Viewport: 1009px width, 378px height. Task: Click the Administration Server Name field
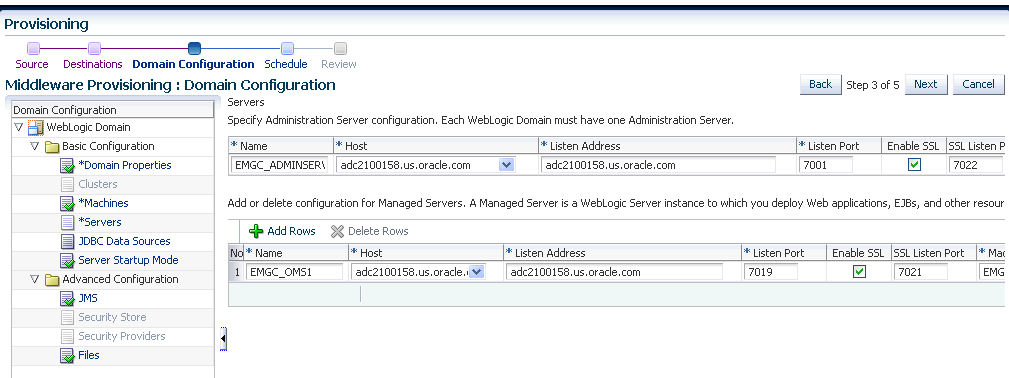point(279,165)
